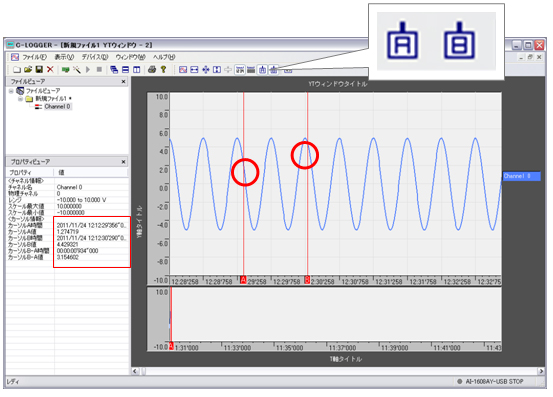Click the box icon beside the four-way arrows
553x397 pixels.
coord(217,70)
